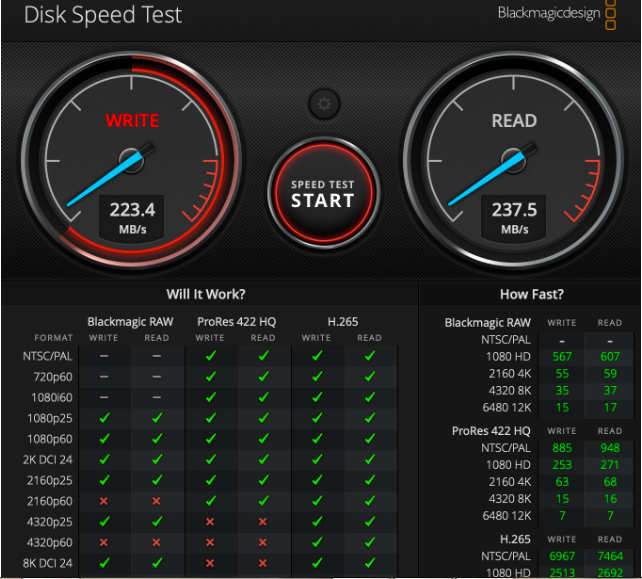The image size is (642, 579).
Task: Click the FORMAT column header
Action: (53, 338)
